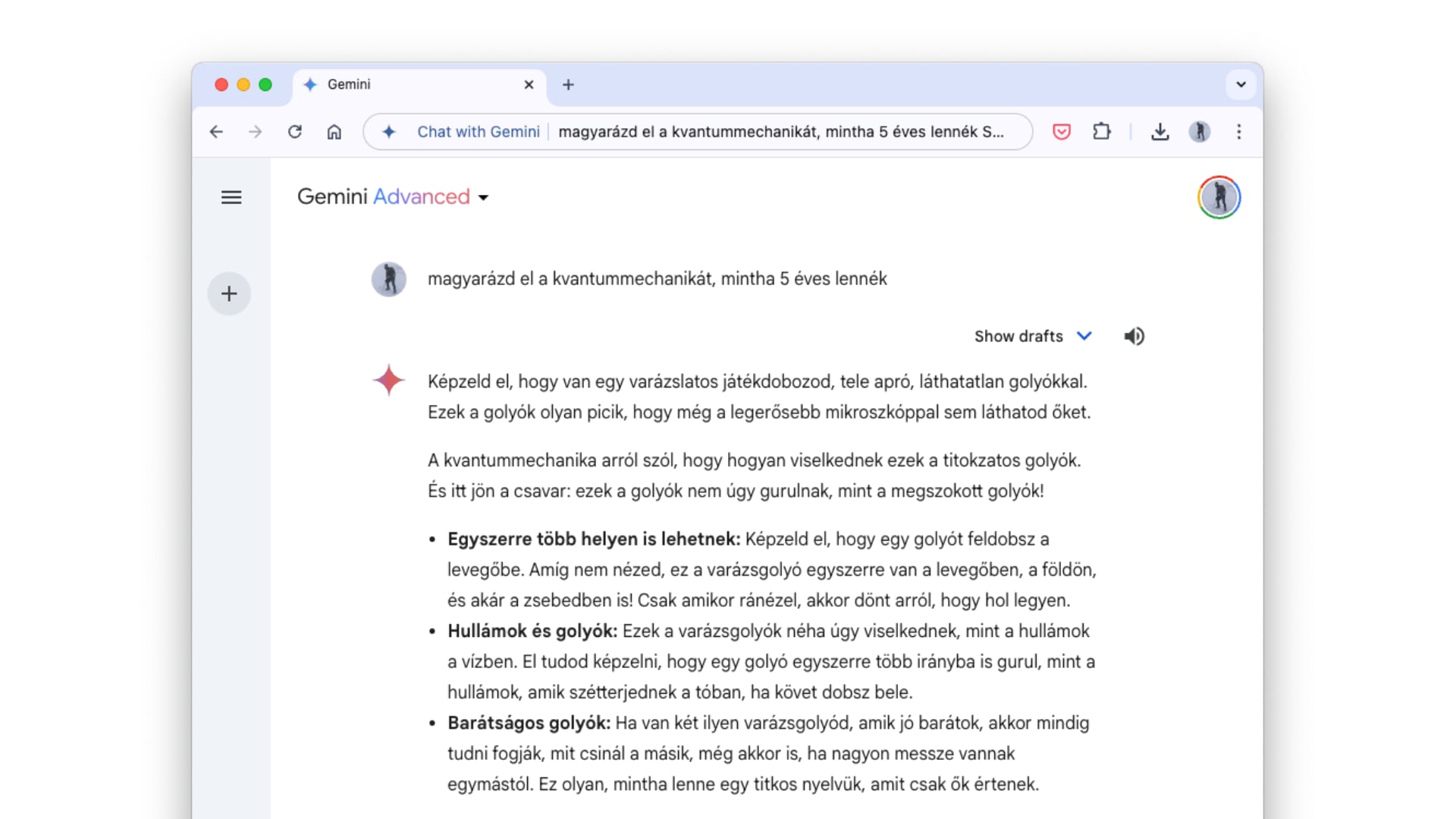Maximize the window with green button
The width and height of the screenshot is (1456, 819).
coord(265,85)
